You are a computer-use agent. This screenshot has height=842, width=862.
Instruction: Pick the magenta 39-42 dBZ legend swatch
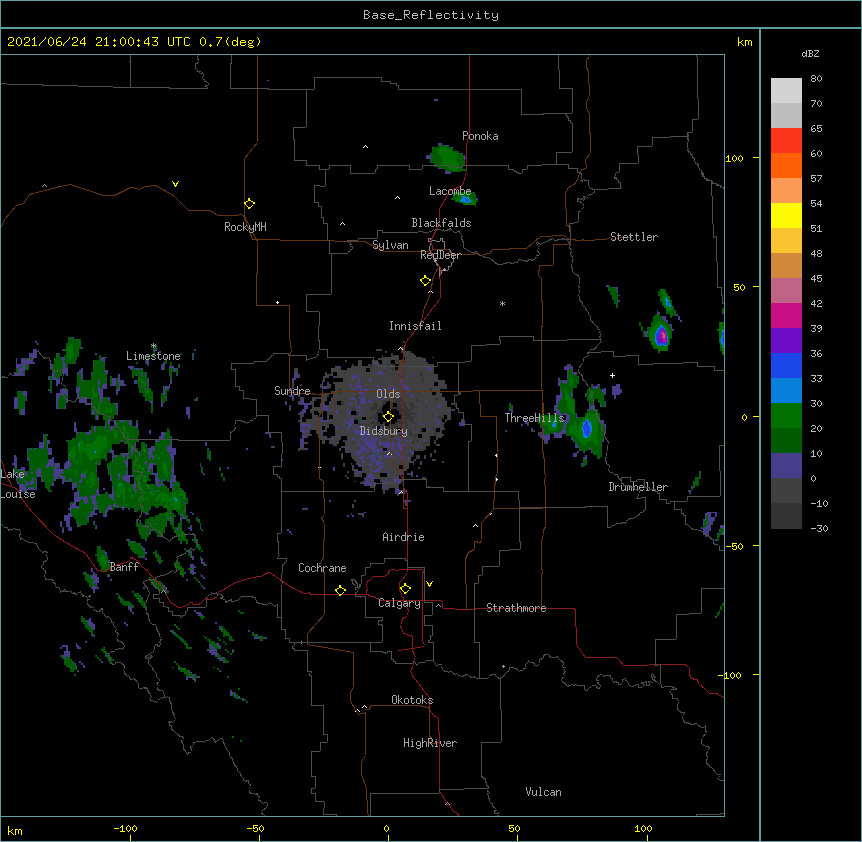[x=786, y=315]
